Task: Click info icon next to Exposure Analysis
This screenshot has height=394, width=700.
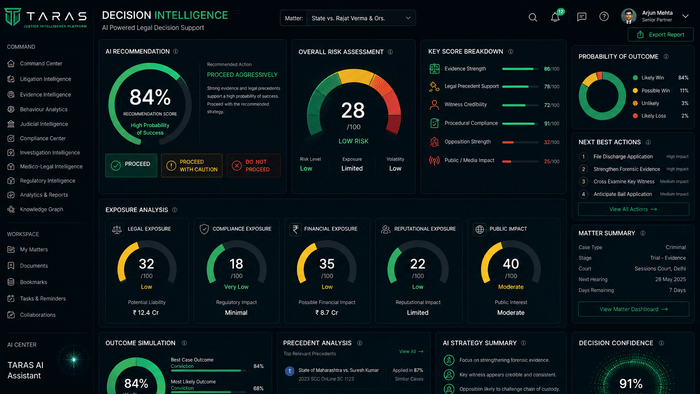Action: [175, 210]
